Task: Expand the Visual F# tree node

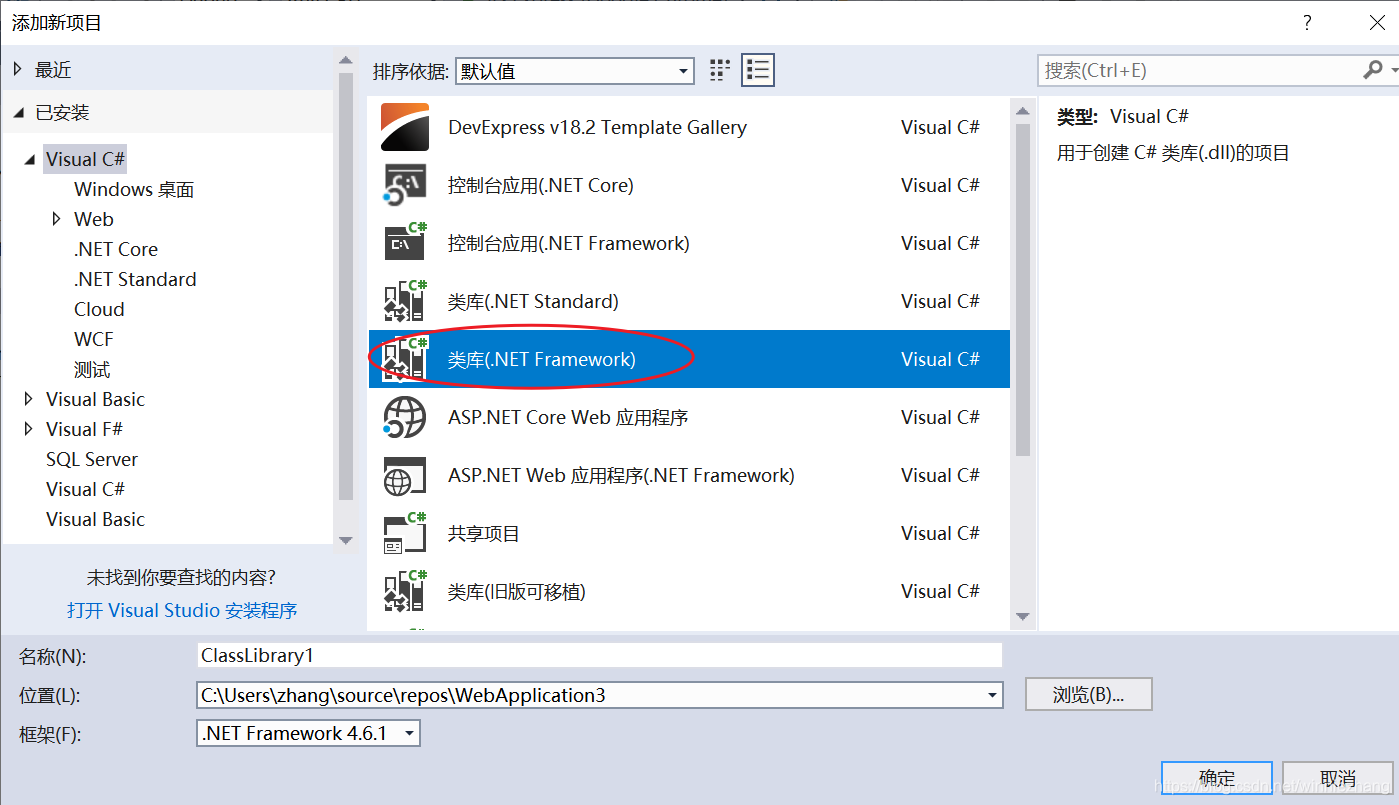Action: point(28,429)
